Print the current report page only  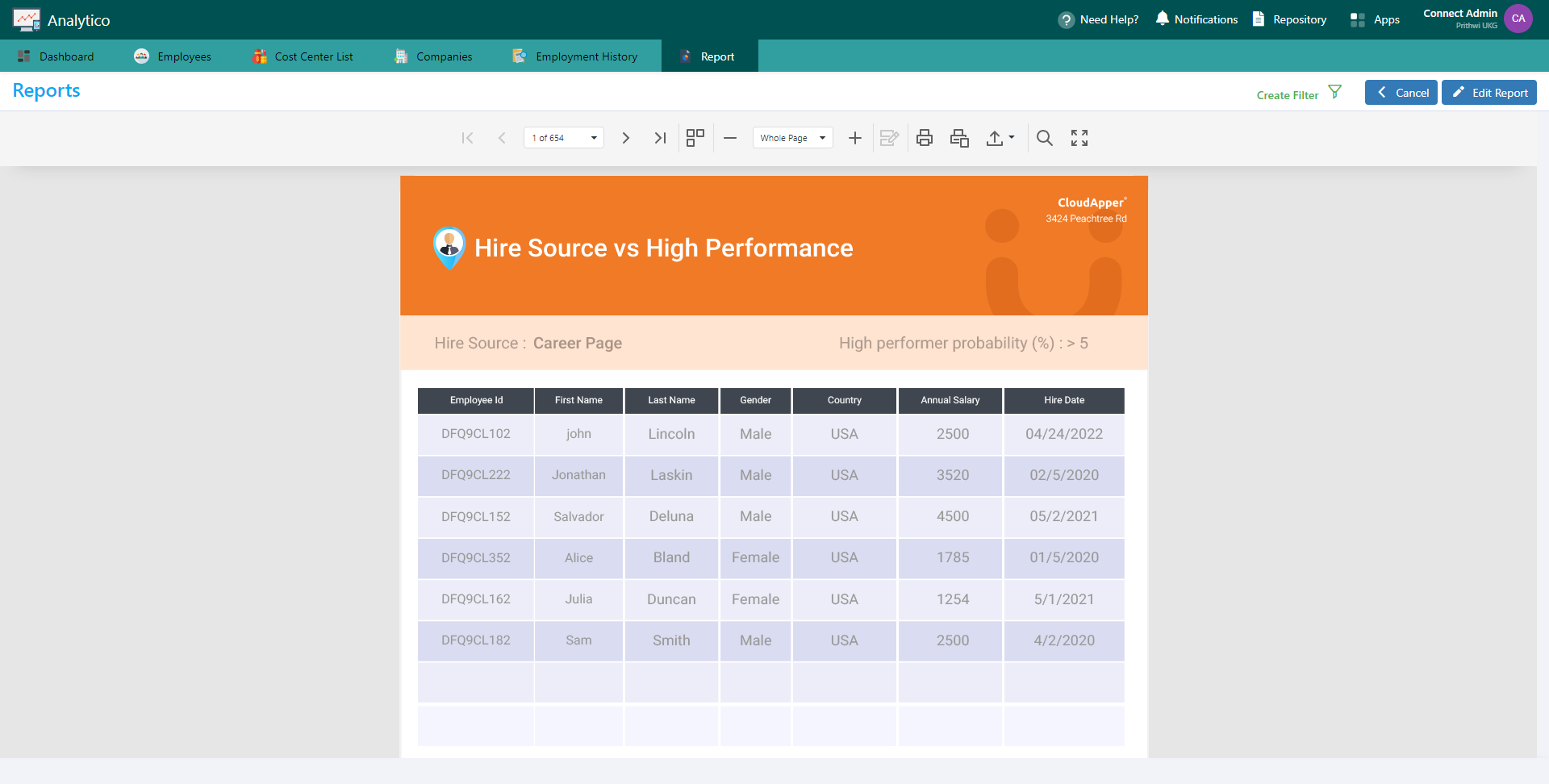pos(959,138)
